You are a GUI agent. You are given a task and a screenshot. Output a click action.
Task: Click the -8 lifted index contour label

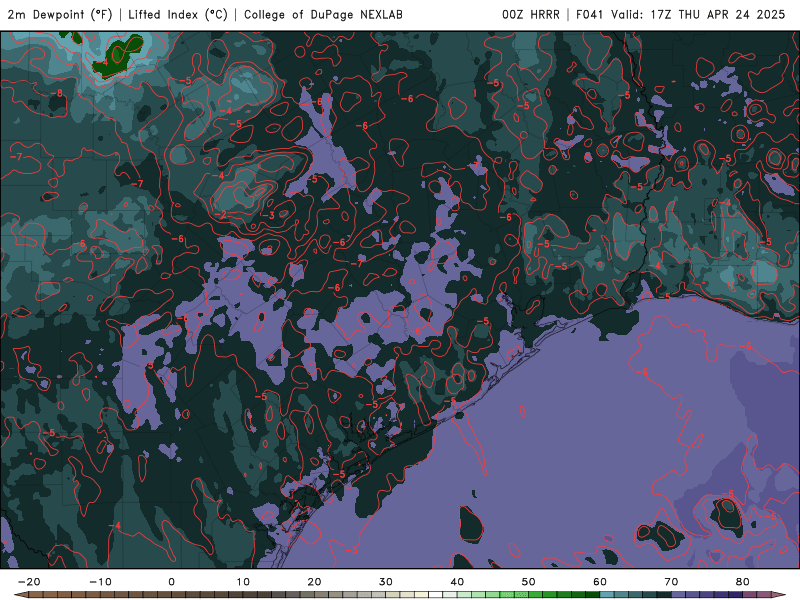[57, 93]
